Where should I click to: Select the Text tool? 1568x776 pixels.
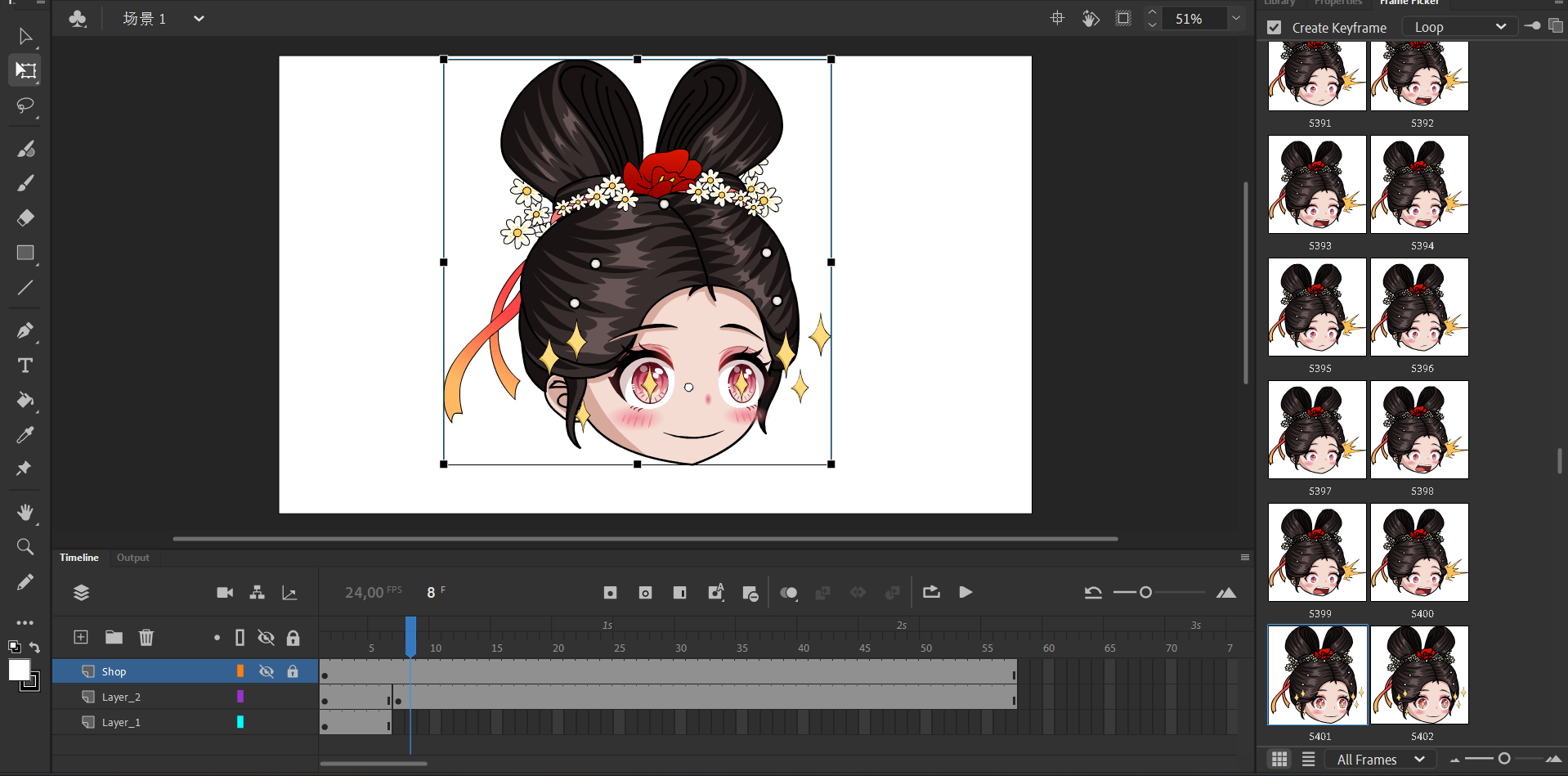click(x=25, y=366)
